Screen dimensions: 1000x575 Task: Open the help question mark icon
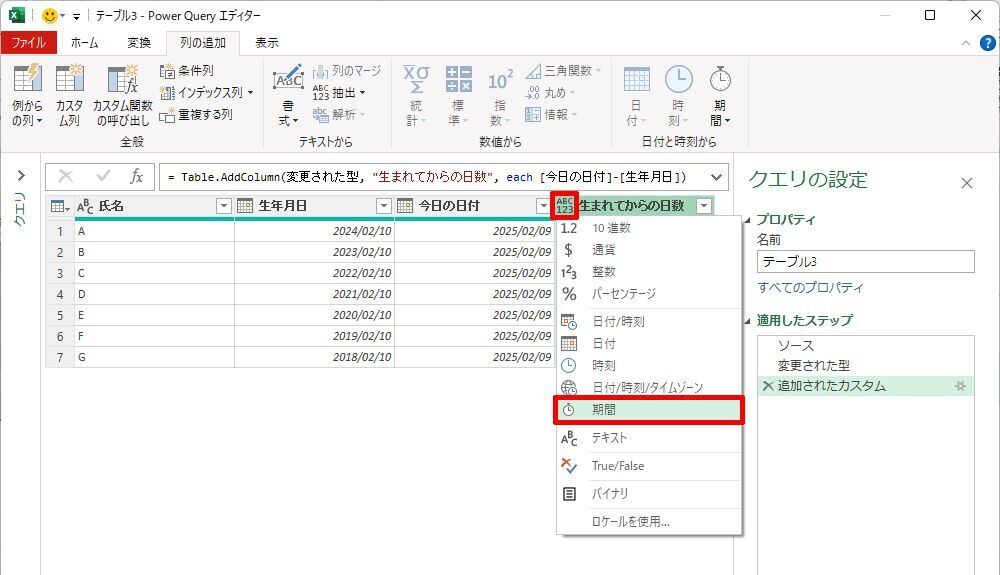click(987, 43)
